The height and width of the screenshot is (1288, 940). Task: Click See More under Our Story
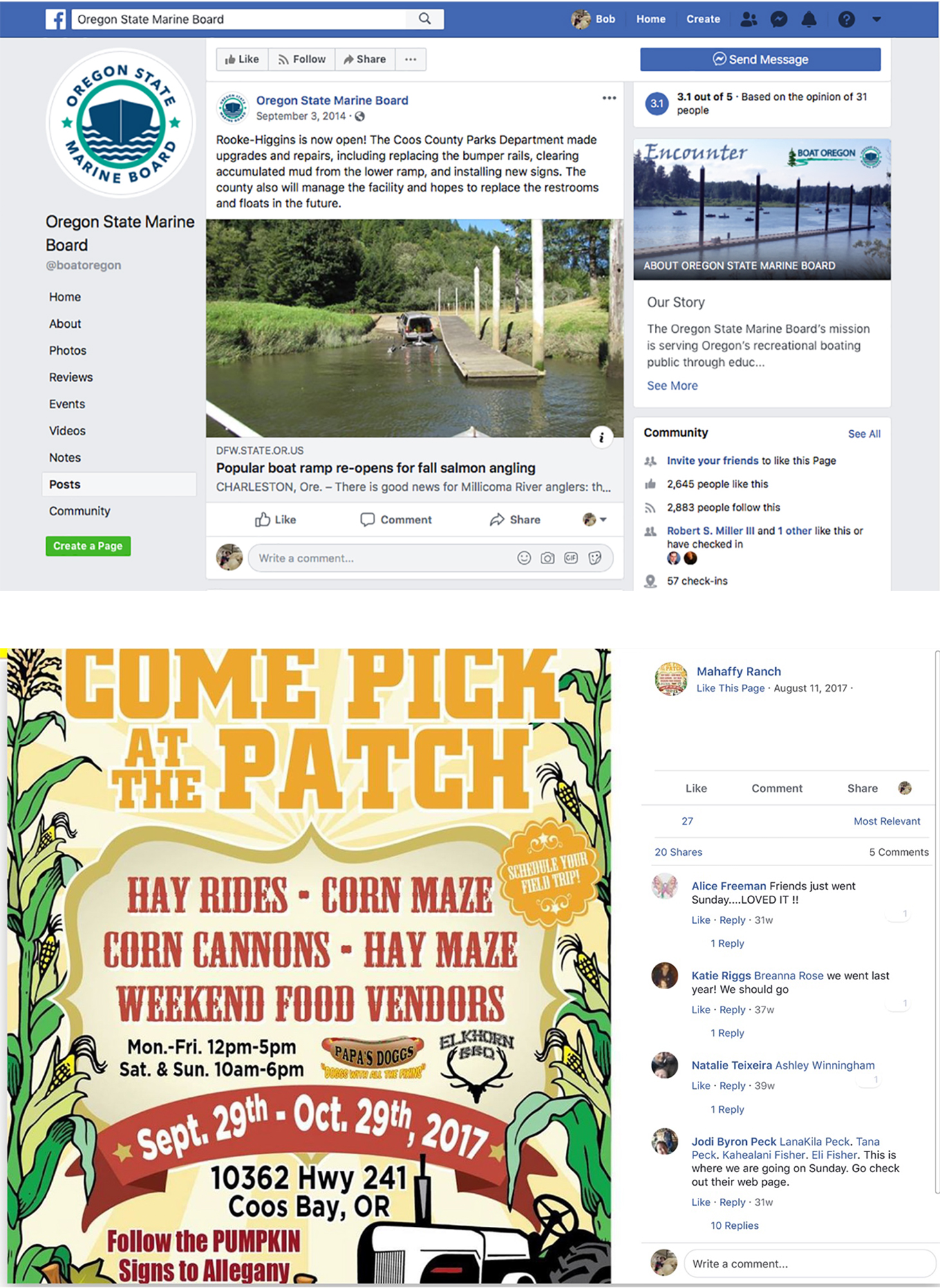click(x=672, y=386)
